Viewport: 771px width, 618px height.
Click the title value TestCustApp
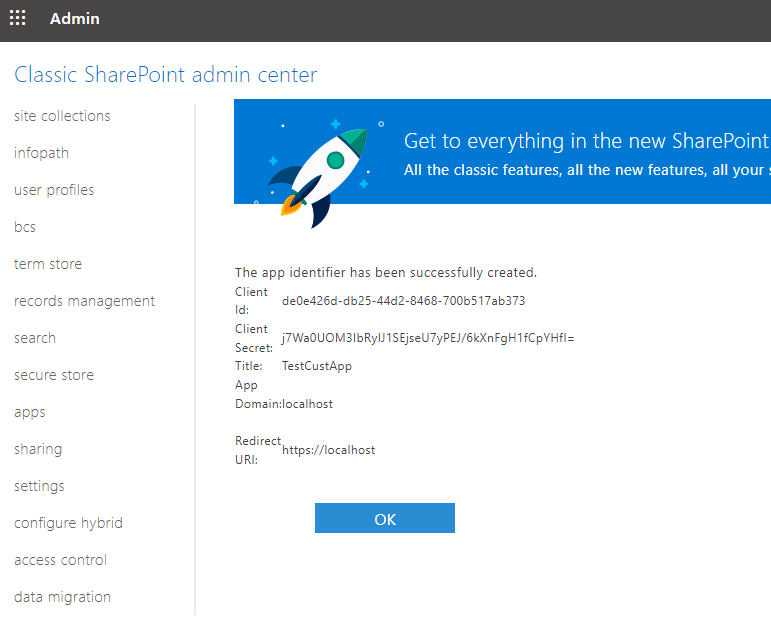(x=317, y=366)
